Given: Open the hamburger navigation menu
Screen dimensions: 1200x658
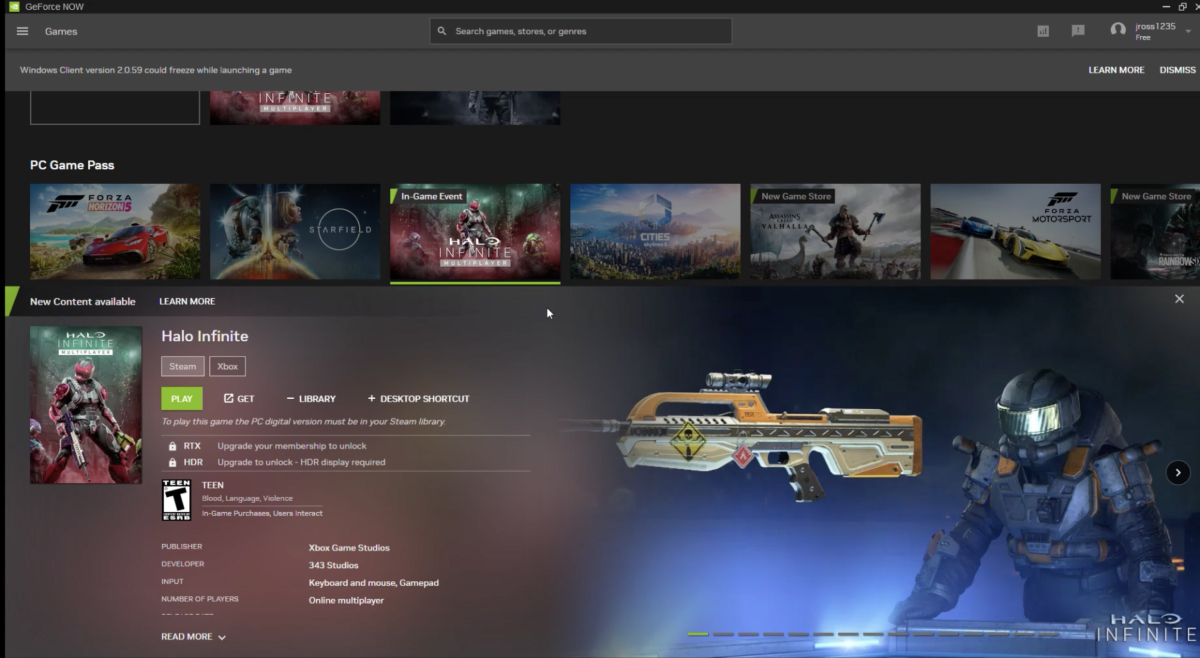Looking at the screenshot, I should 22,31.
